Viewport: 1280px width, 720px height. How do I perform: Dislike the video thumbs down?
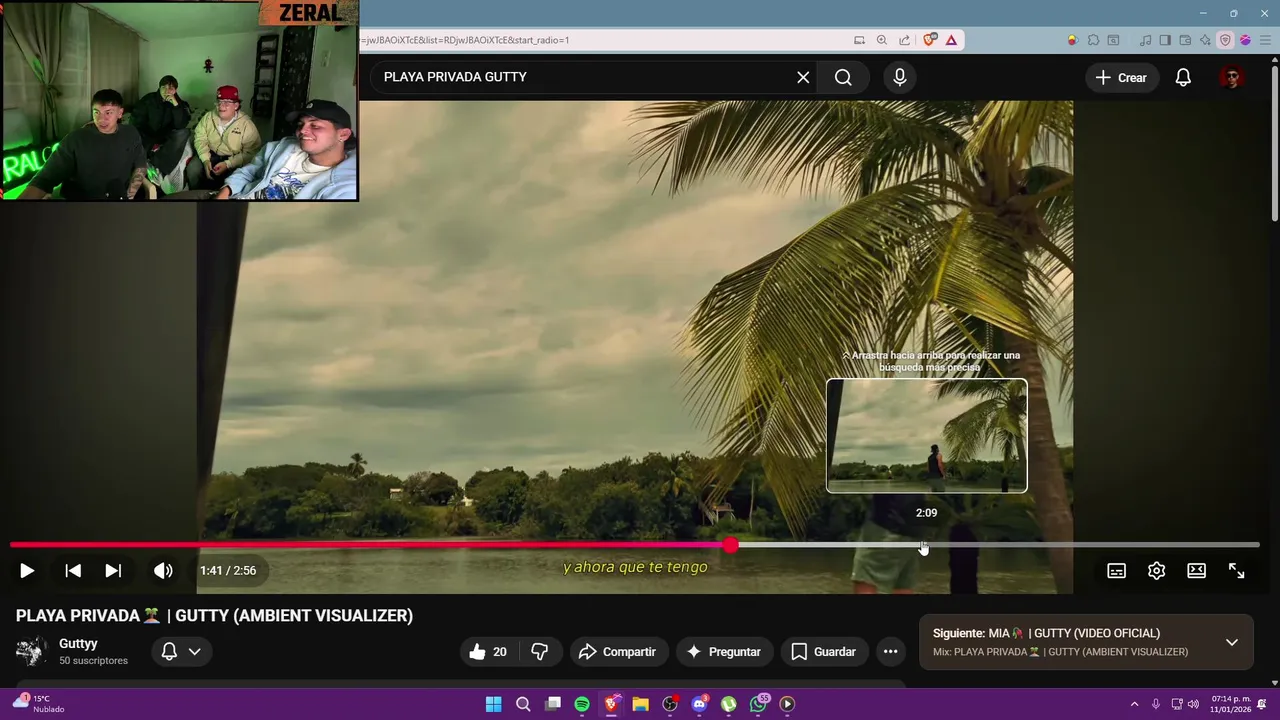pos(540,652)
